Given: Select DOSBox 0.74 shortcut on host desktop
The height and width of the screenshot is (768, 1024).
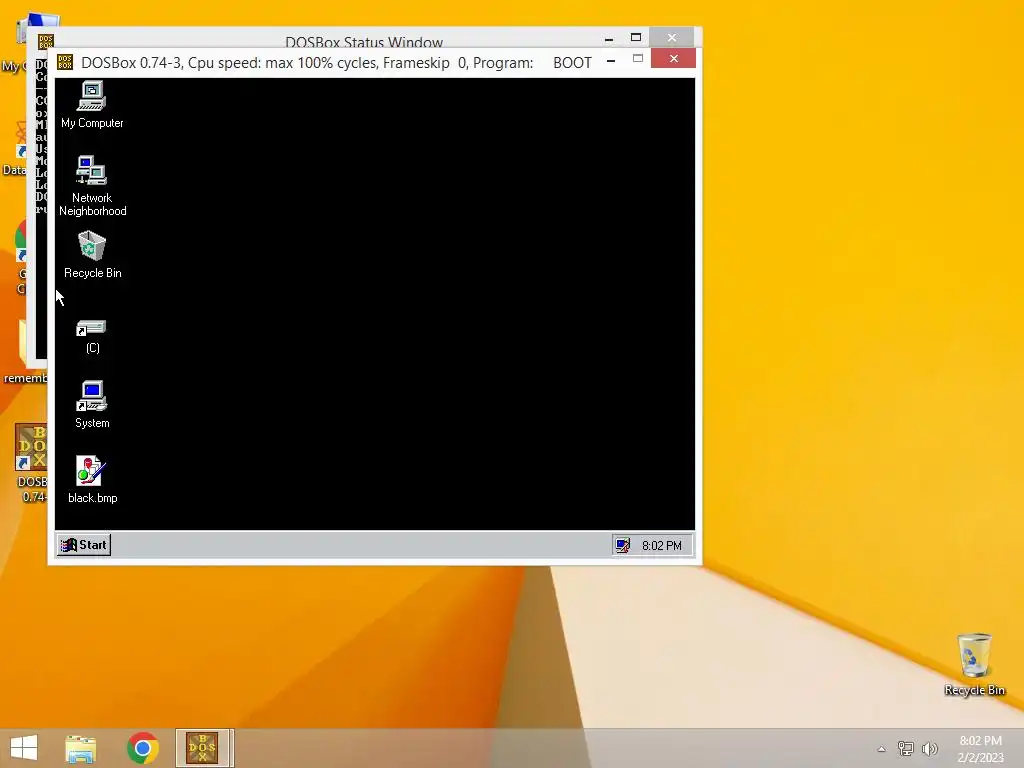Looking at the screenshot, I should (x=31, y=463).
